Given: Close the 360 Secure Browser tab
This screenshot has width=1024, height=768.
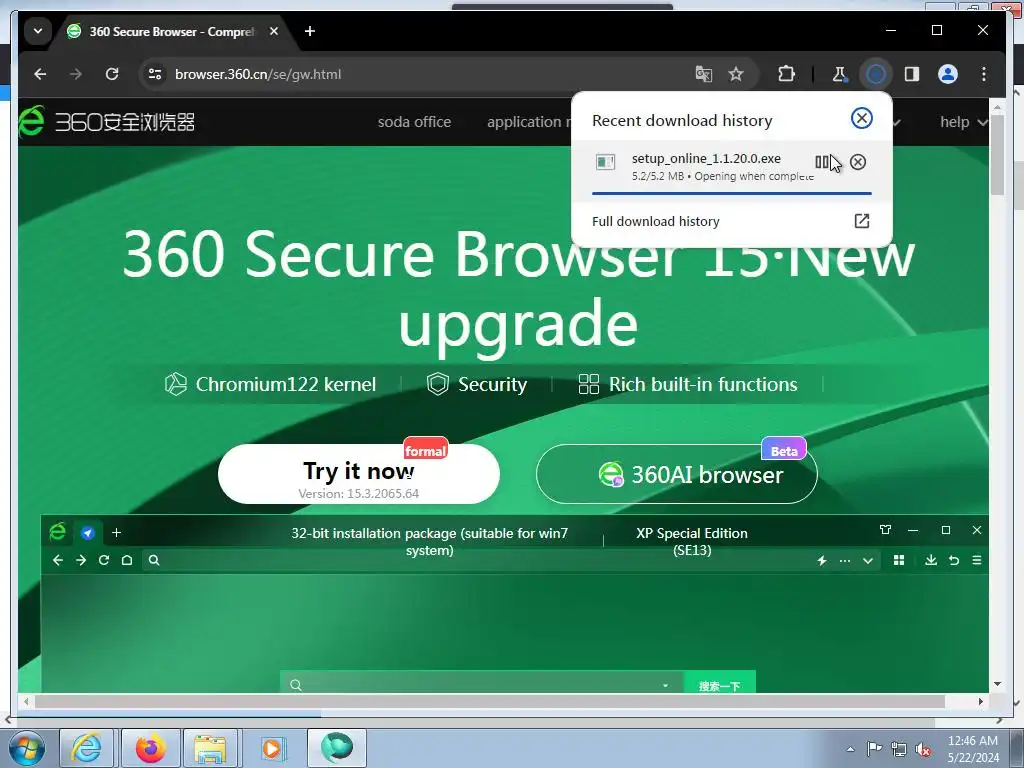Looking at the screenshot, I should [x=274, y=31].
